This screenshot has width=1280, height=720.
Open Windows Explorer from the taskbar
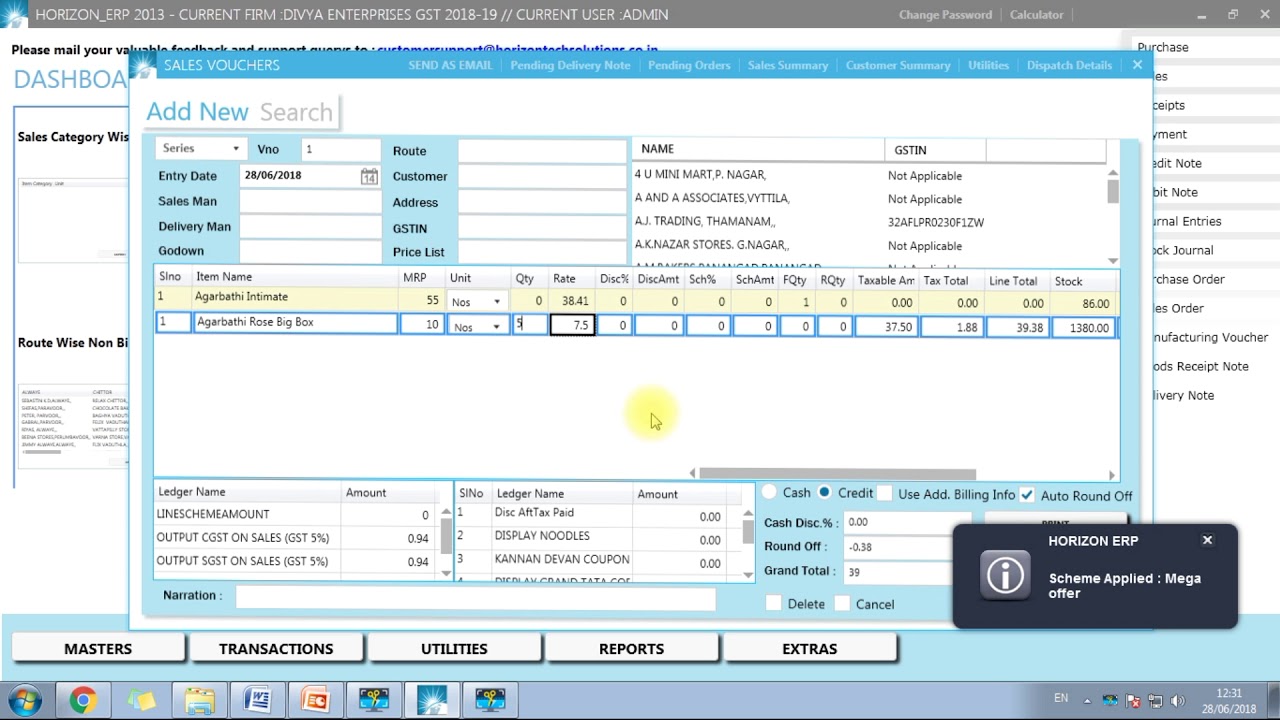(x=199, y=700)
